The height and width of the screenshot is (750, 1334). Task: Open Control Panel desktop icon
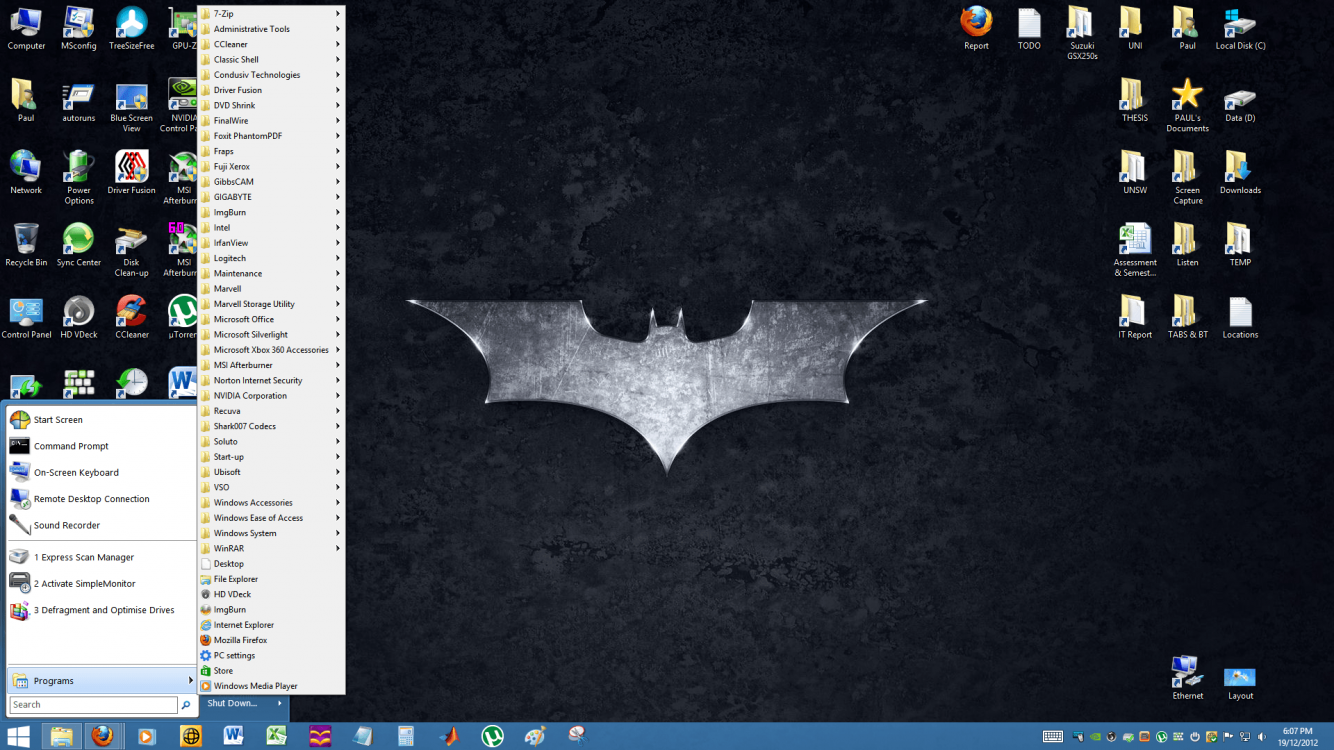point(26,317)
